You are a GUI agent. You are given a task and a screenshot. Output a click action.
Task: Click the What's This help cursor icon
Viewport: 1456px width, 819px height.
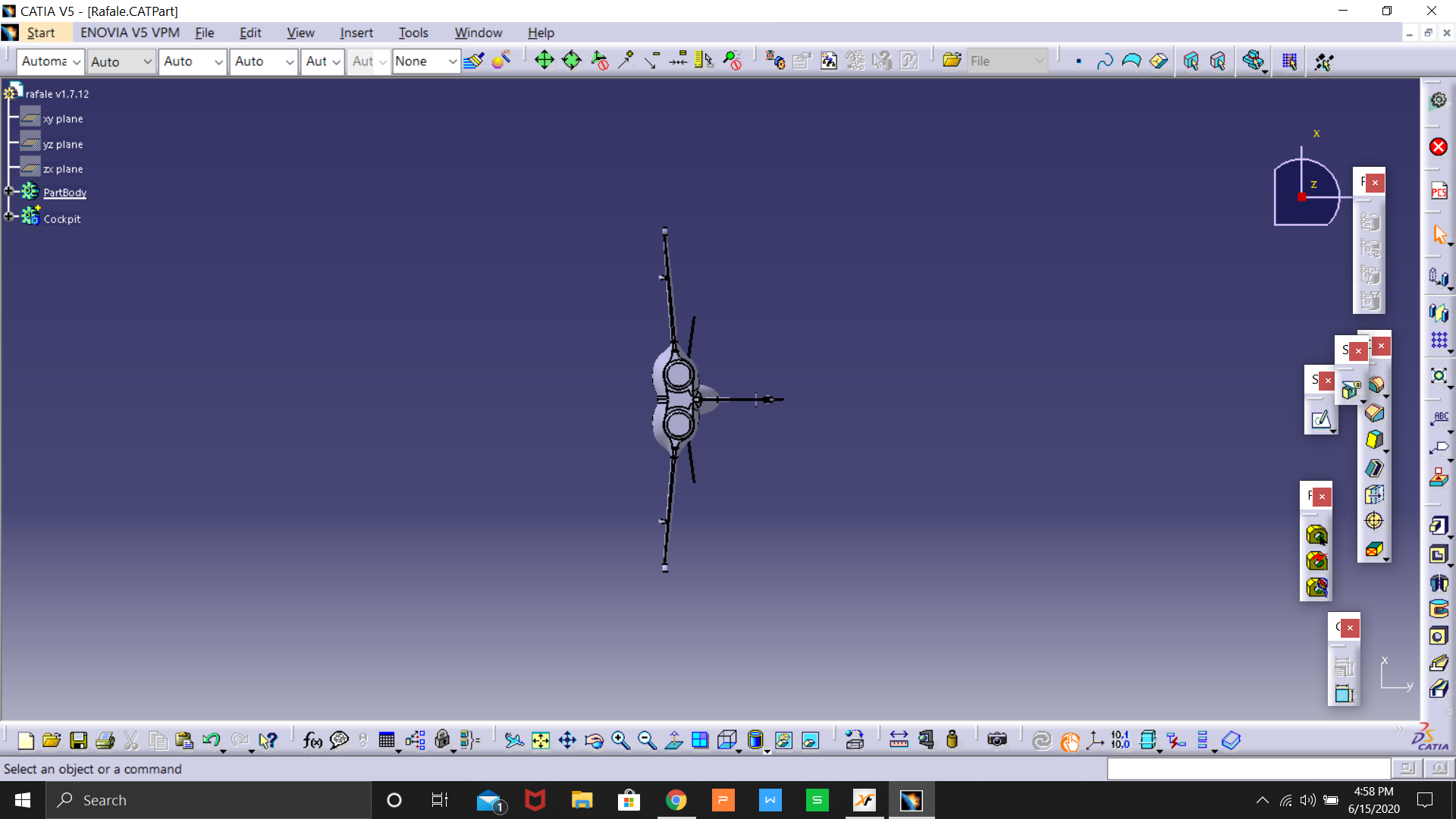pyautogui.click(x=267, y=740)
